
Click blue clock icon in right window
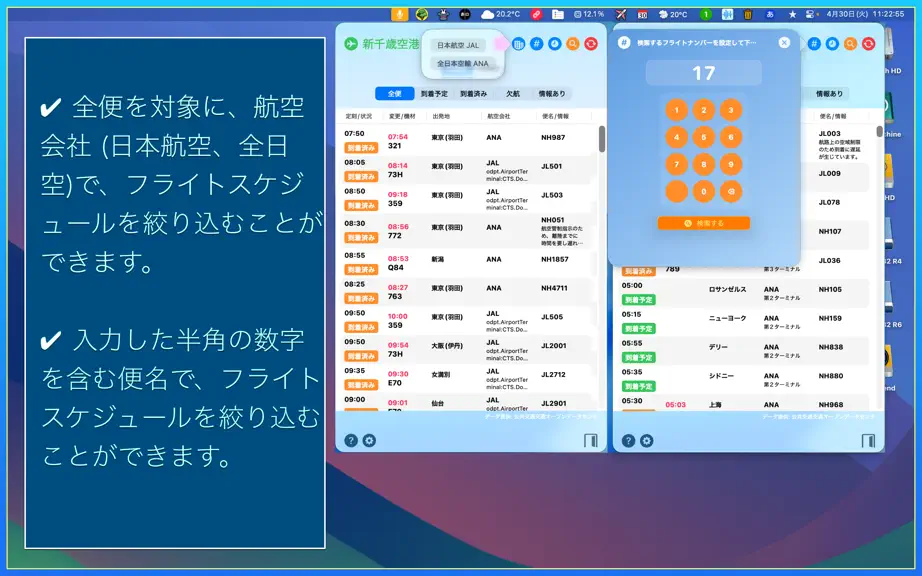click(832, 43)
